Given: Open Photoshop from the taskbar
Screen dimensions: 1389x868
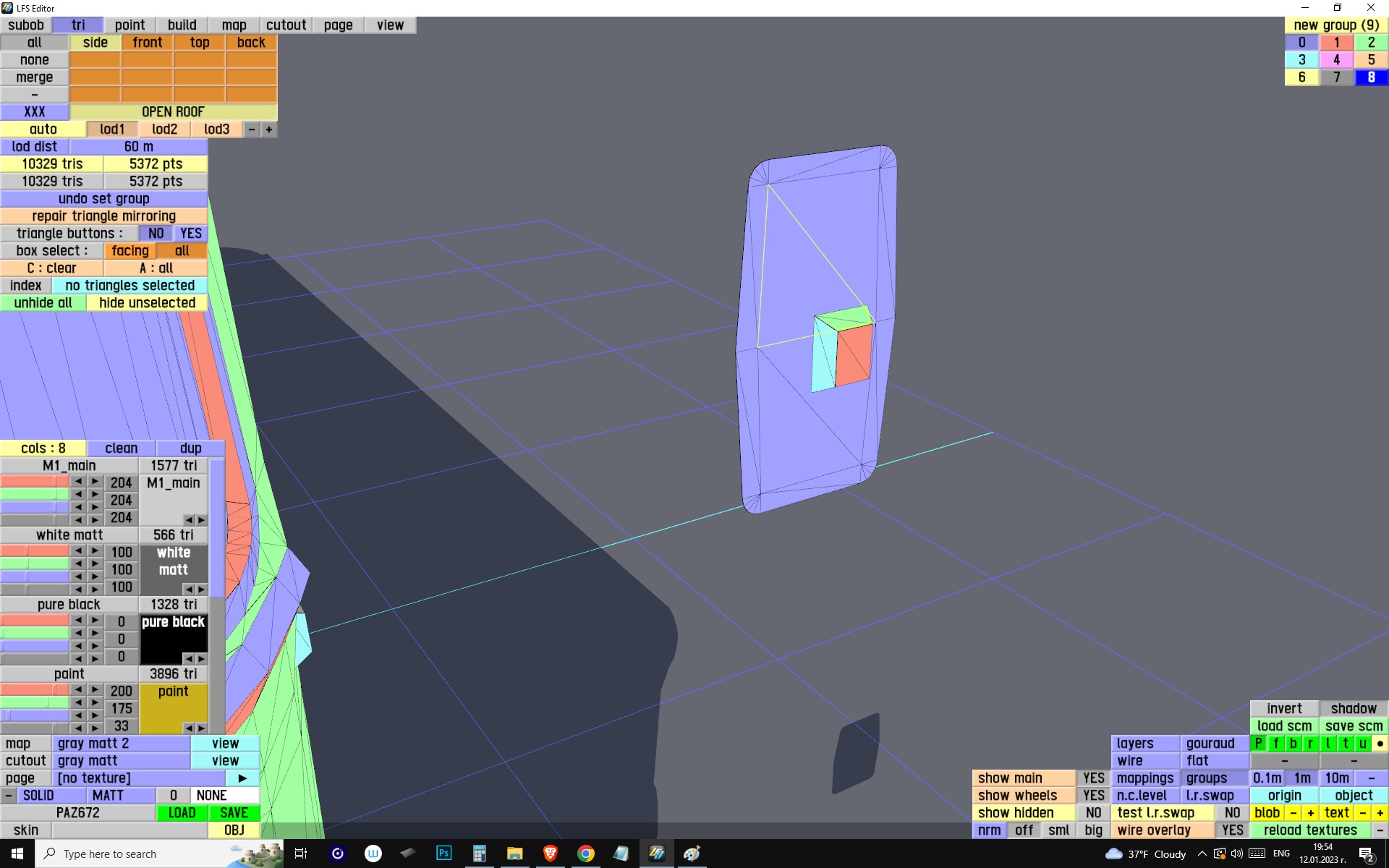Looking at the screenshot, I should pos(443,854).
